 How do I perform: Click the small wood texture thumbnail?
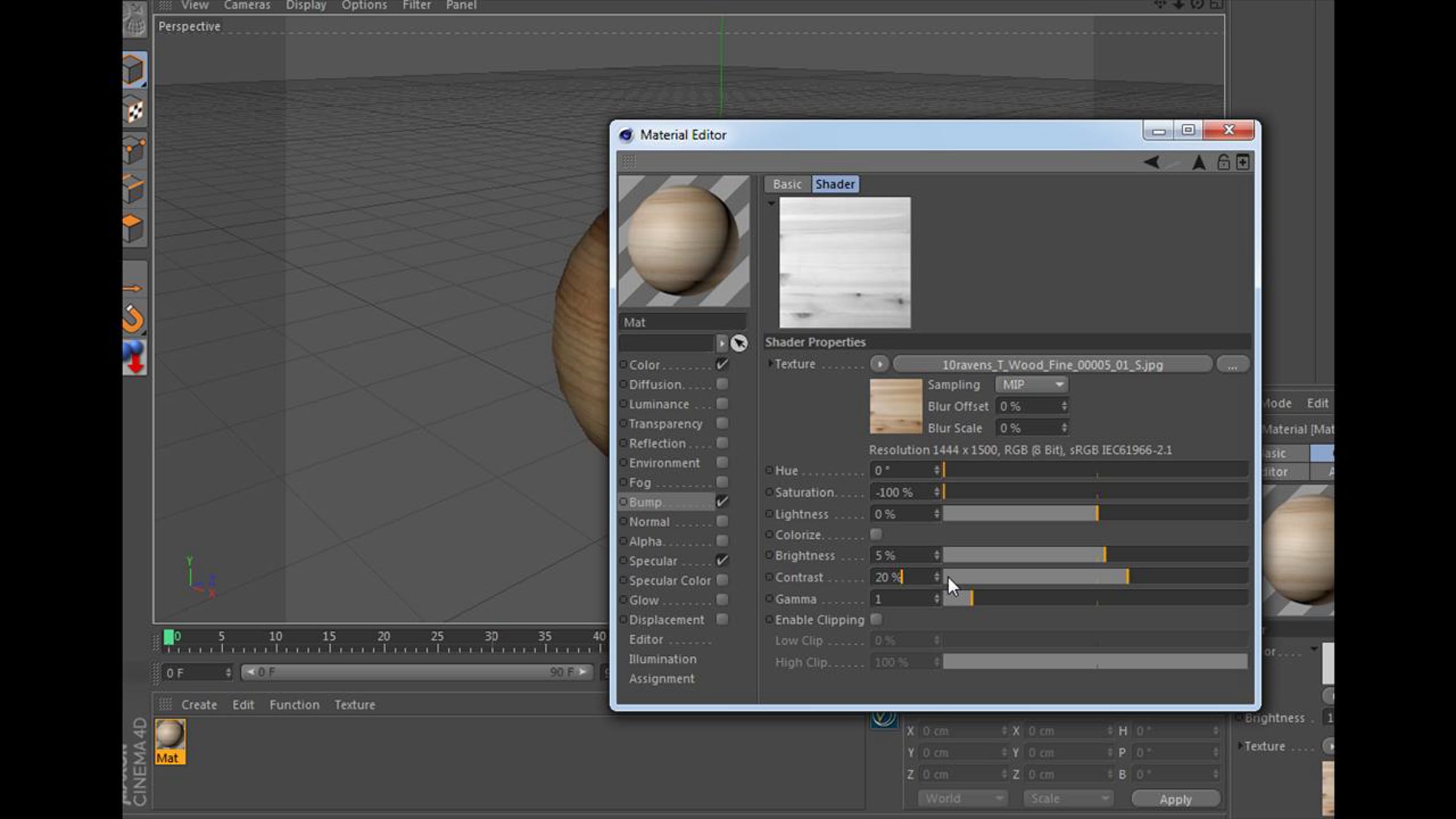pyautogui.click(x=895, y=406)
